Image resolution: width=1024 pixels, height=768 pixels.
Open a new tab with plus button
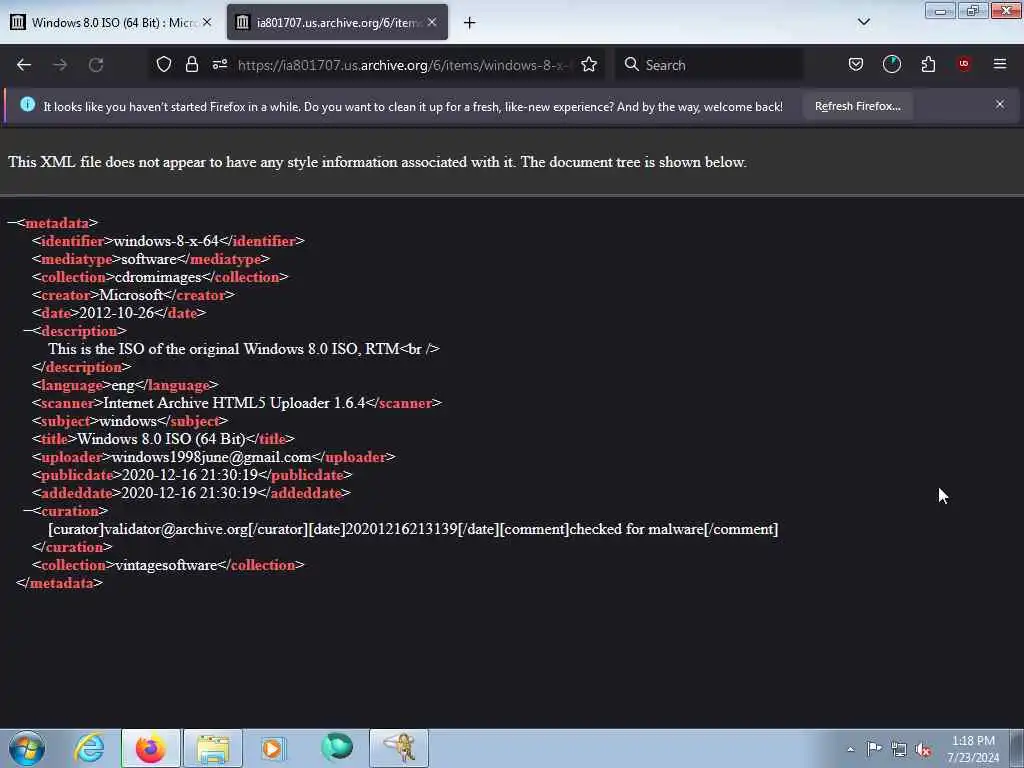click(x=469, y=23)
